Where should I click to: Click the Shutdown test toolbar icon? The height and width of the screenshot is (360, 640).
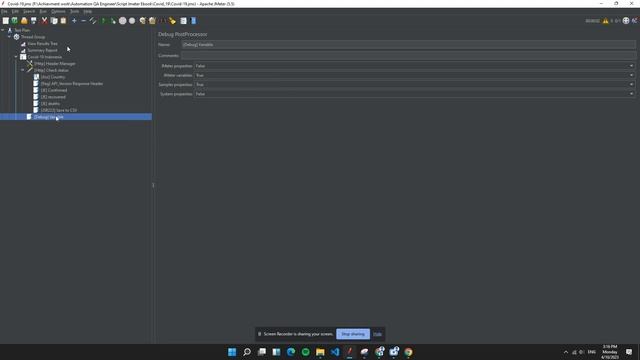click(x=132, y=21)
